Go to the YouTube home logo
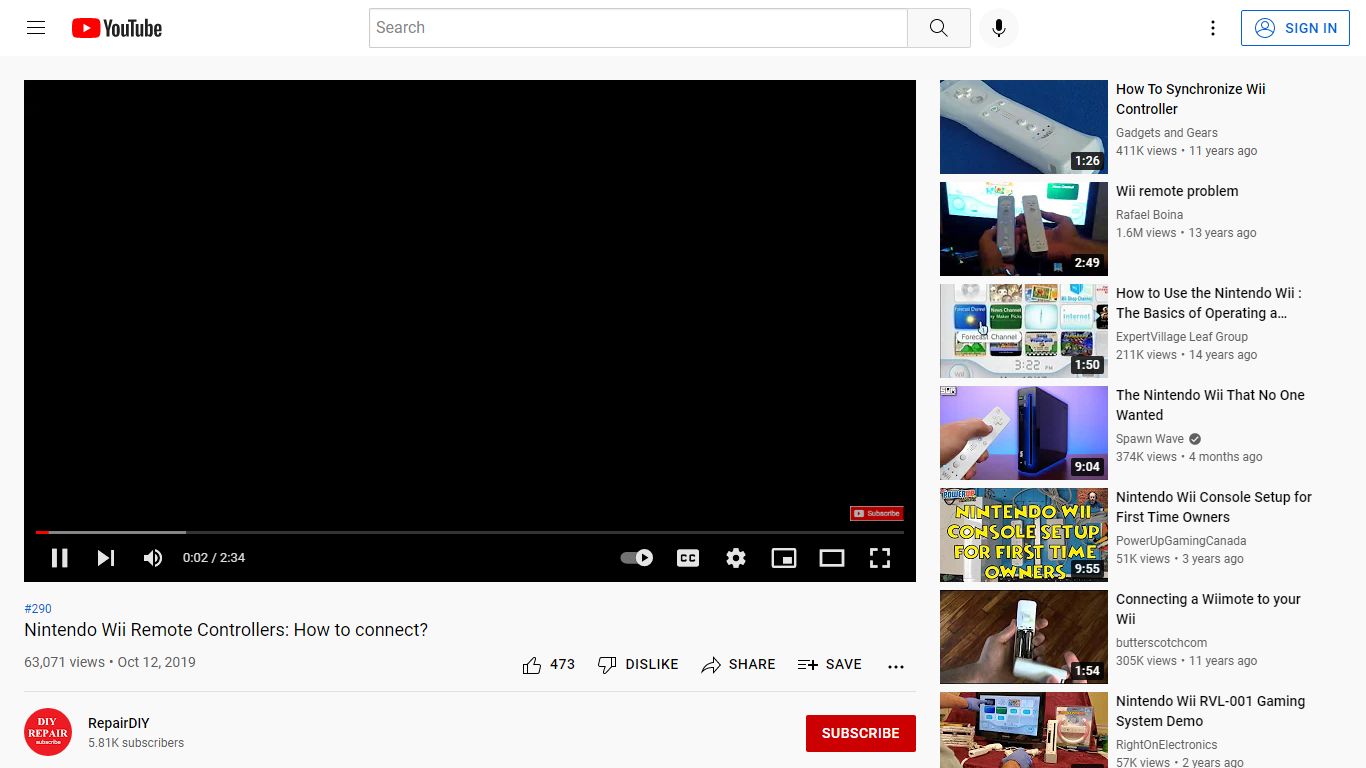The width and height of the screenshot is (1366, 768). pyautogui.click(x=117, y=28)
